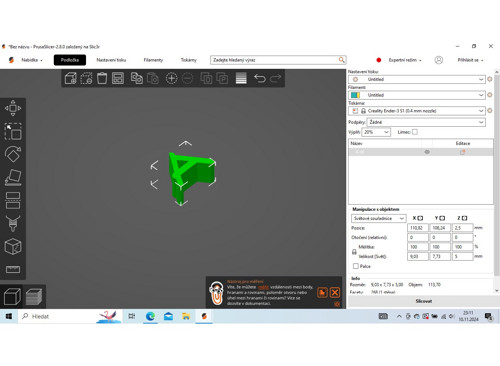
Task: Click the Split to objects icon
Action: pyautogui.click(x=206, y=78)
